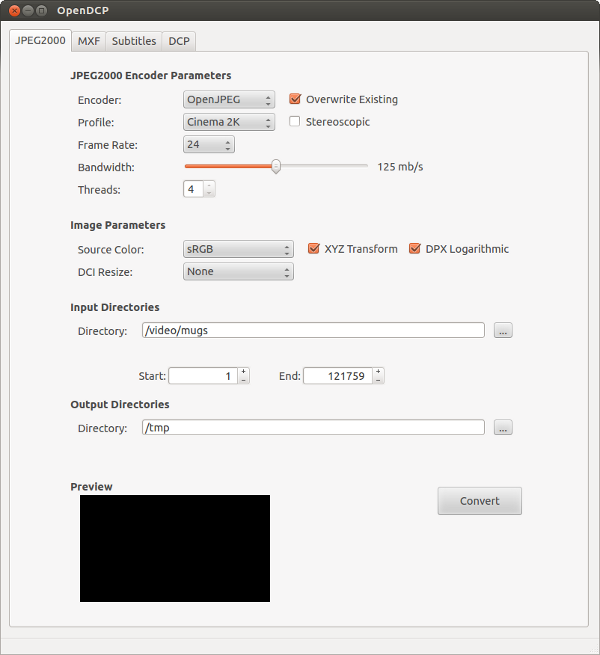Click the input Directory field /video/mugs
The width and height of the screenshot is (600, 655).
pos(313,330)
